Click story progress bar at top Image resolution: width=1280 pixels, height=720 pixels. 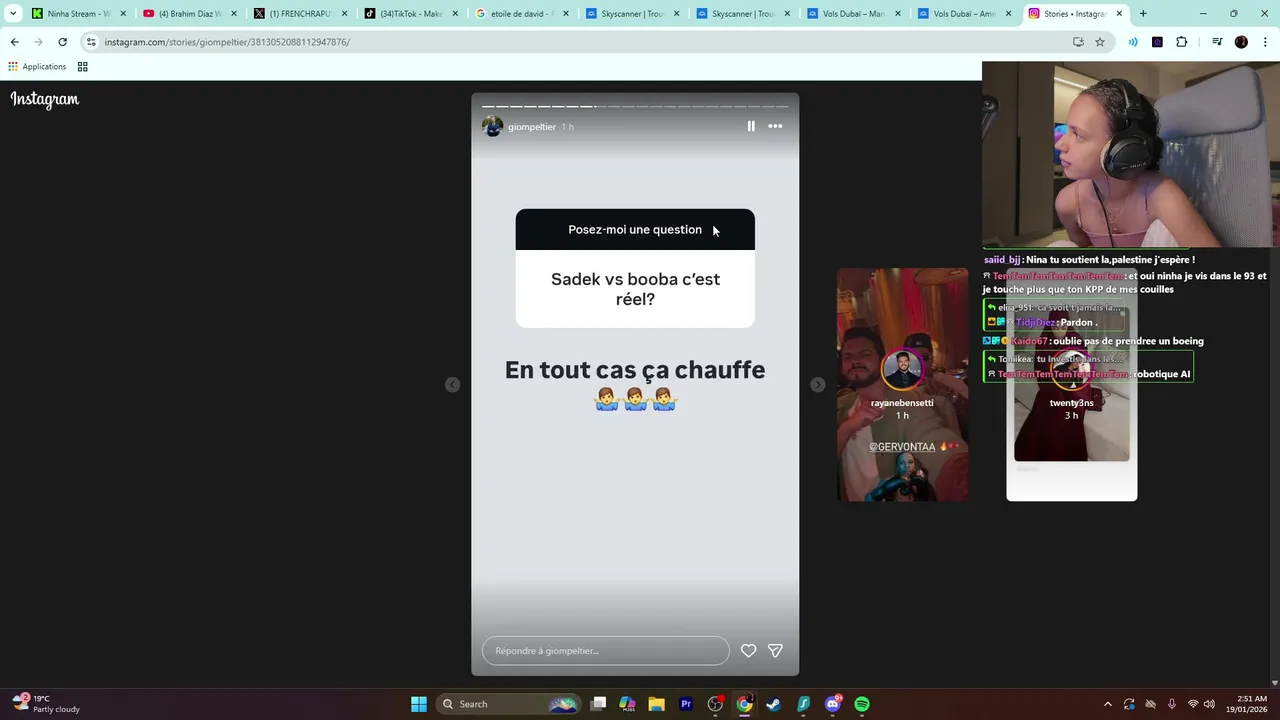(635, 106)
